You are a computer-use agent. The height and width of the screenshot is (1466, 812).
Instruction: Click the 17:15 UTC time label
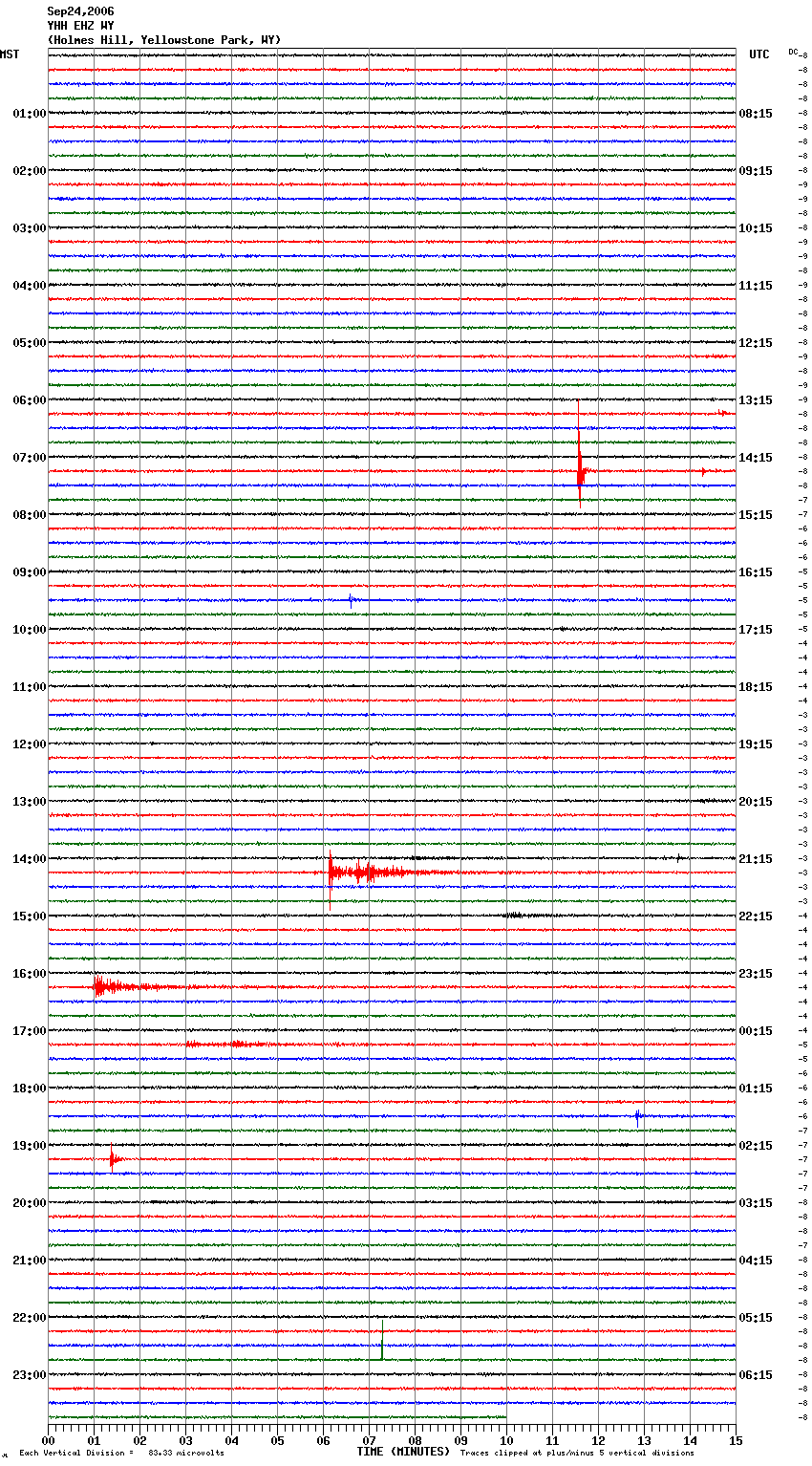point(756,630)
